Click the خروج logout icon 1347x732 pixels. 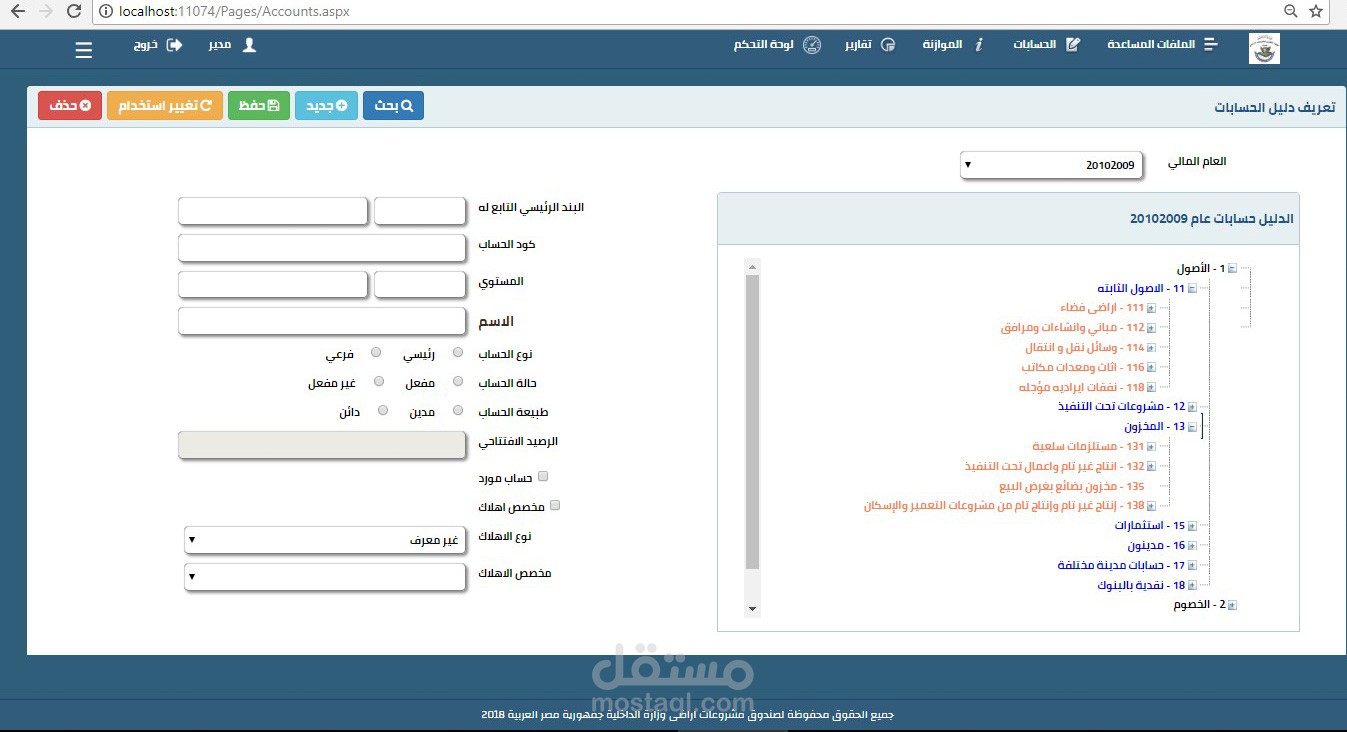174,45
